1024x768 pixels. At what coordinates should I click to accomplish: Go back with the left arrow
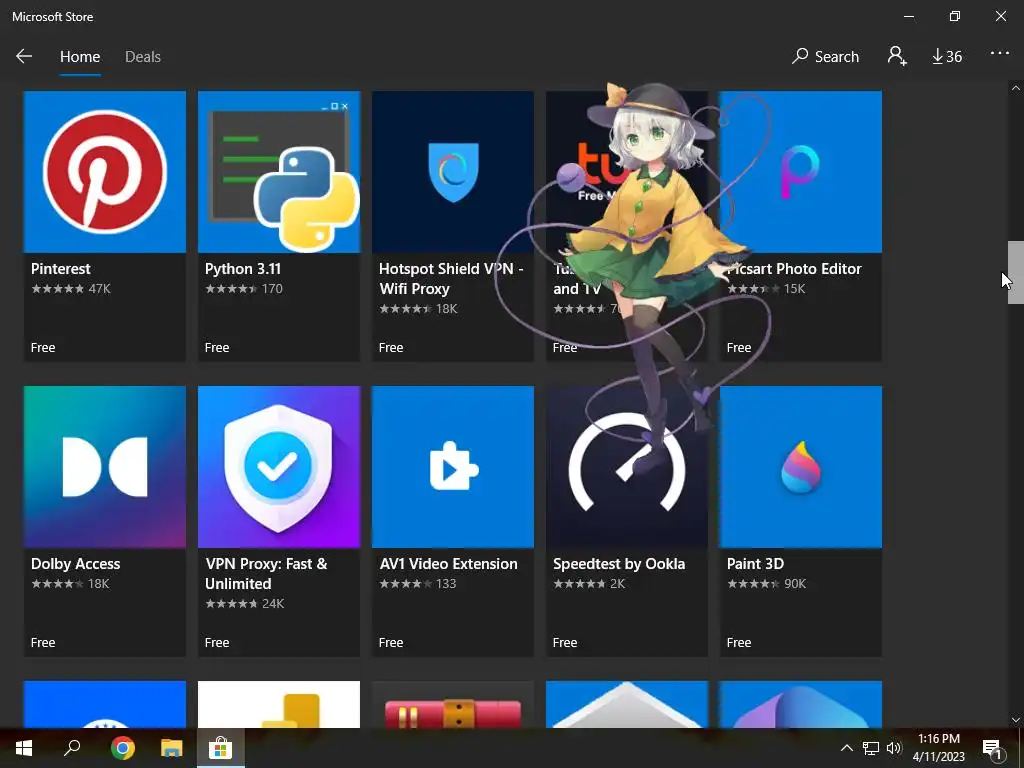click(24, 56)
